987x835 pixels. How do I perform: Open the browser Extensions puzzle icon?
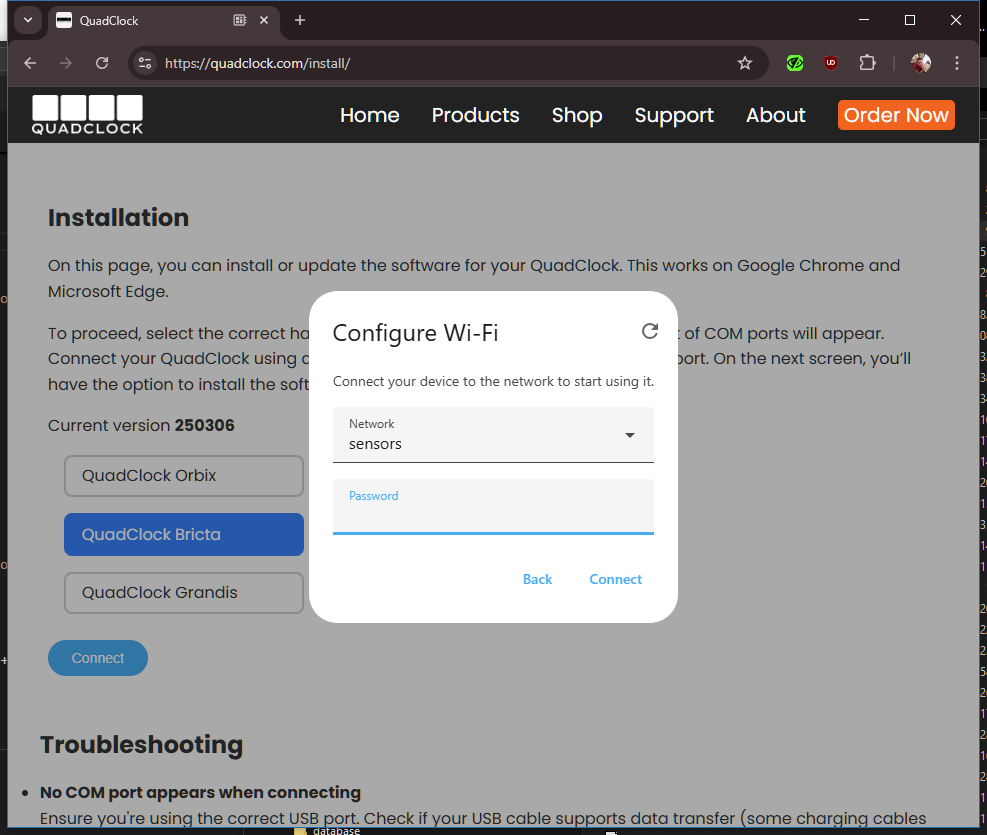point(867,63)
